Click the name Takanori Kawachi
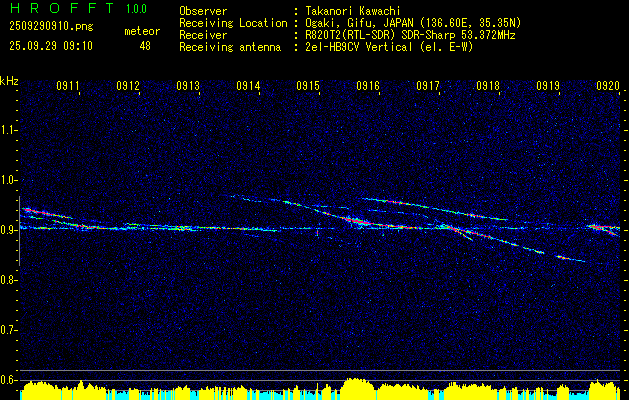This screenshot has width=629, height=400. 353,11
